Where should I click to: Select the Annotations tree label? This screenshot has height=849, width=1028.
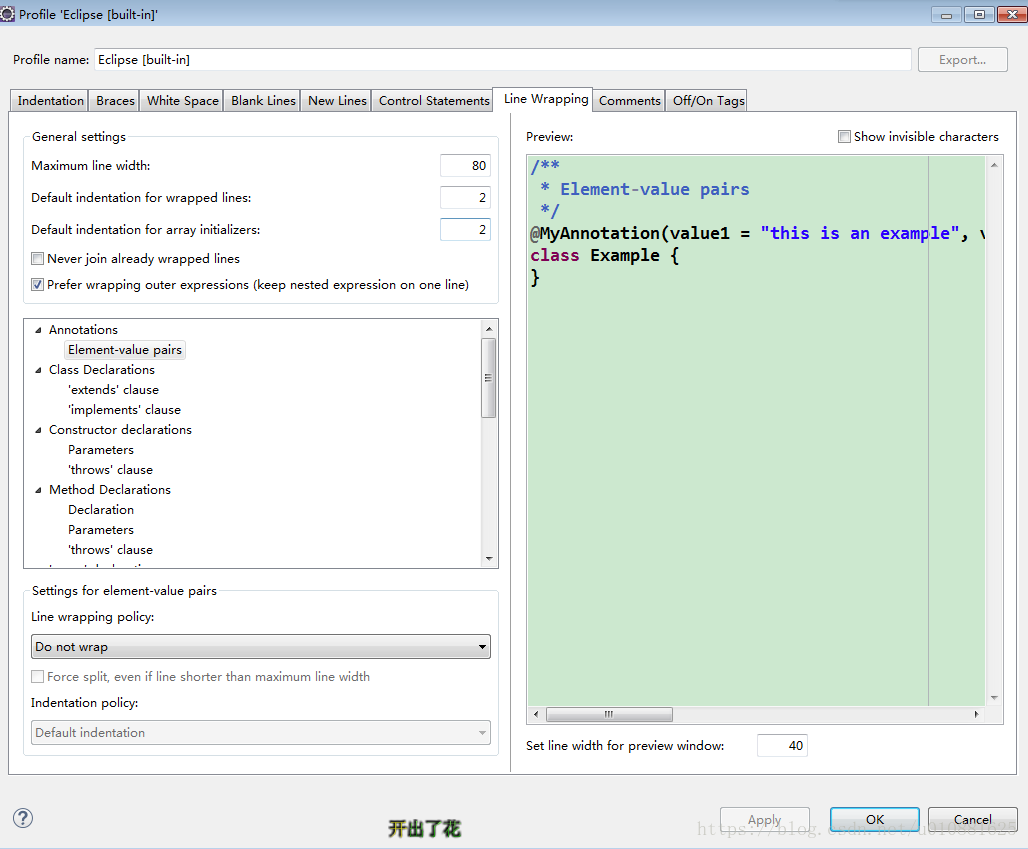click(83, 330)
